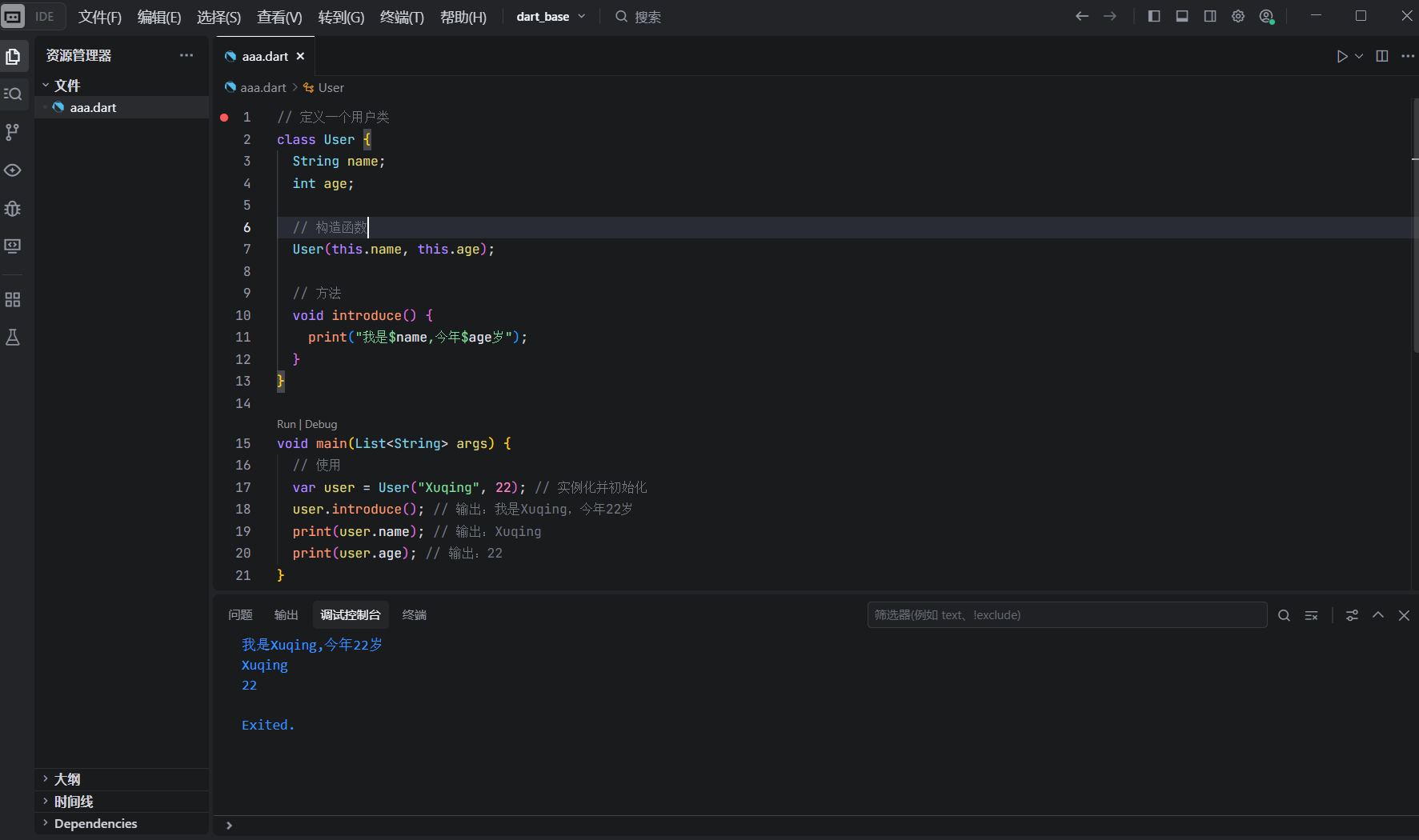Click line number 15 in the gutter
The width and height of the screenshot is (1419, 840).
(x=243, y=443)
